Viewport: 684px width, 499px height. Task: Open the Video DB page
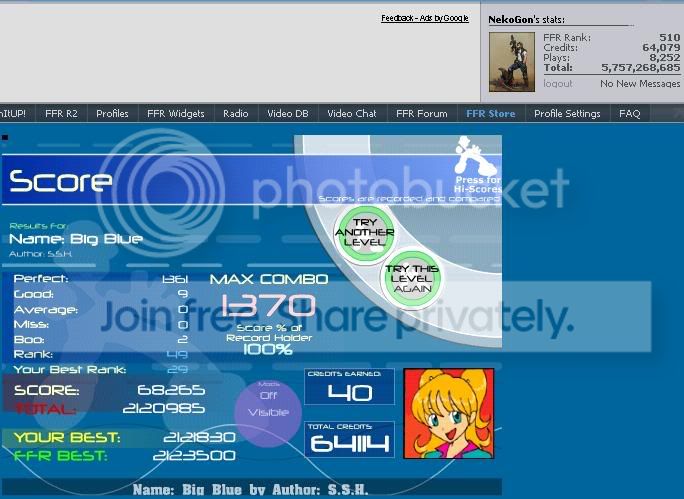coord(288,114)
